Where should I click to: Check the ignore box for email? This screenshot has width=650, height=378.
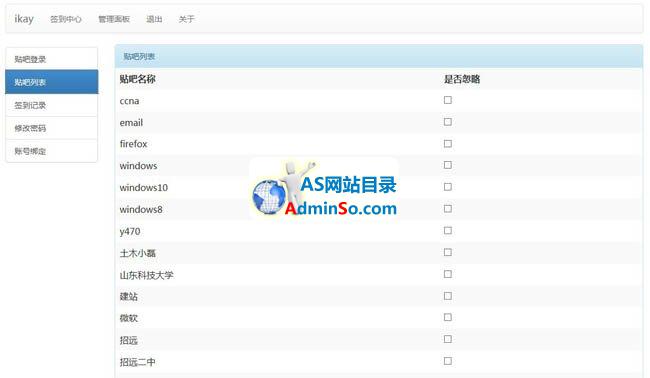click(448, 122)
